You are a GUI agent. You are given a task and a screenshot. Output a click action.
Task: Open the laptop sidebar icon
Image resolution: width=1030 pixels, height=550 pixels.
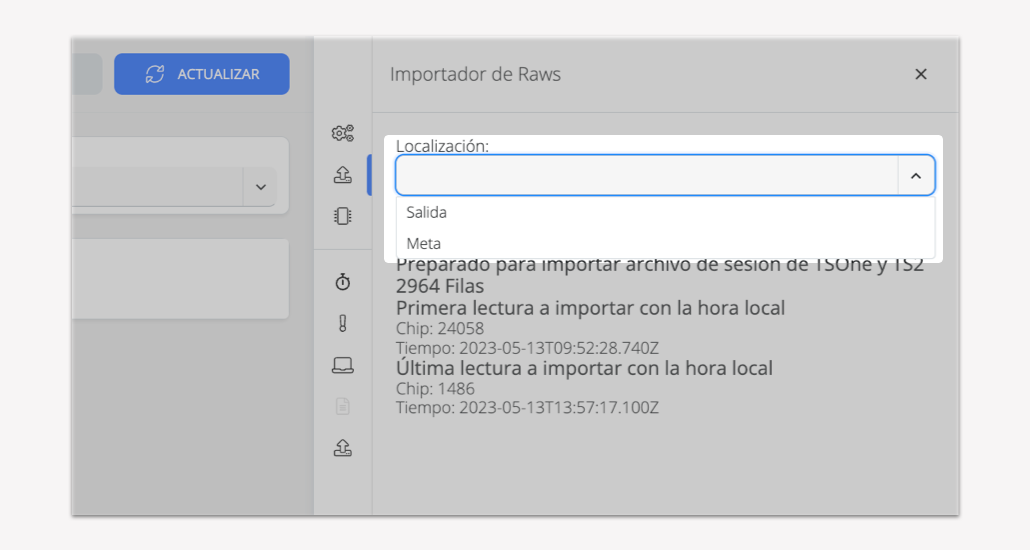342,365
